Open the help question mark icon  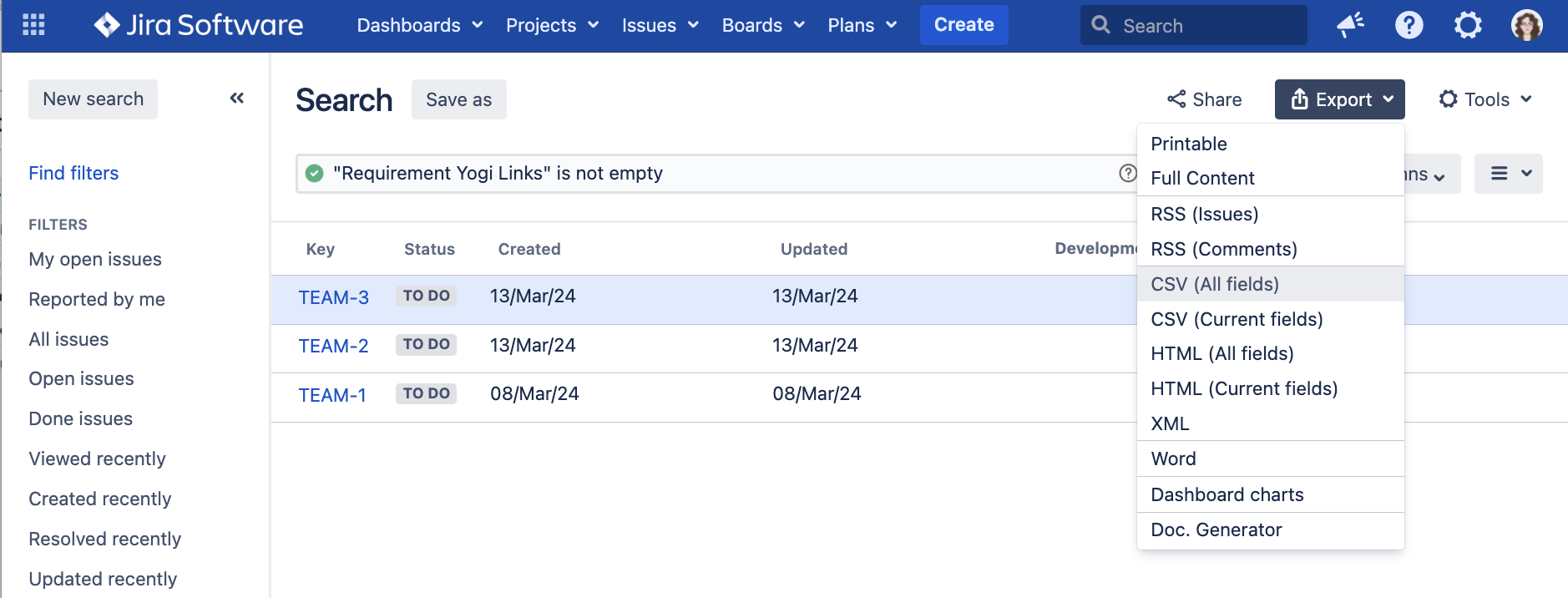[x=1409, y=25]
